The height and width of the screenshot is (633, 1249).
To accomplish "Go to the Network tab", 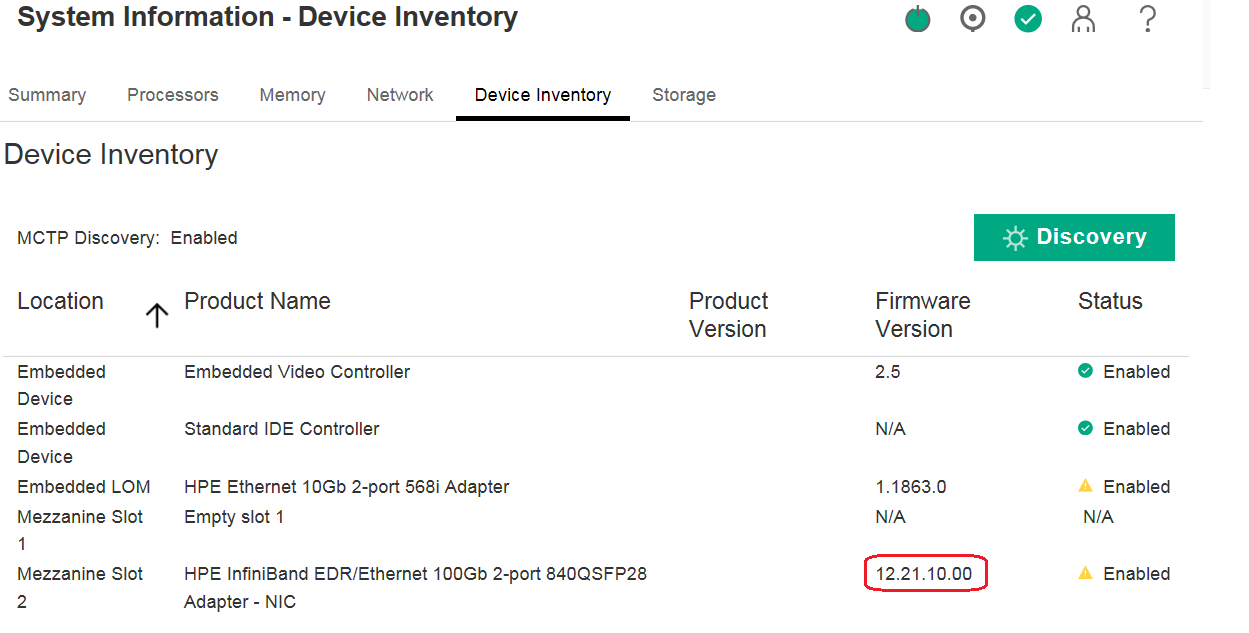I will [x=400, y=95].
